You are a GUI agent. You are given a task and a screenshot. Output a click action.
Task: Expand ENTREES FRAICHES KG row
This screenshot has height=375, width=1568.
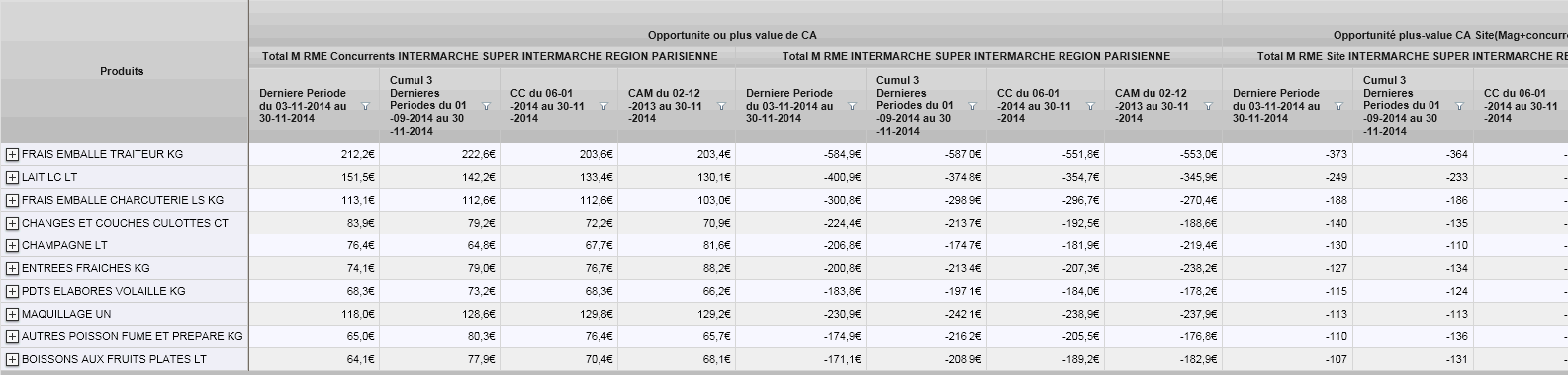13,269
